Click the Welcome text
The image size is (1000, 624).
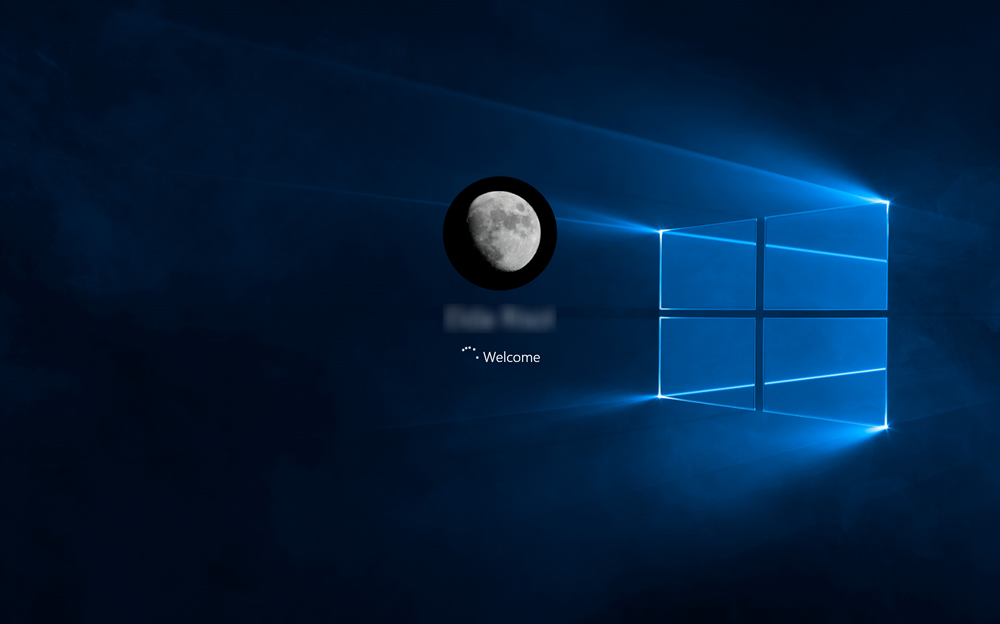coord(511,357)
